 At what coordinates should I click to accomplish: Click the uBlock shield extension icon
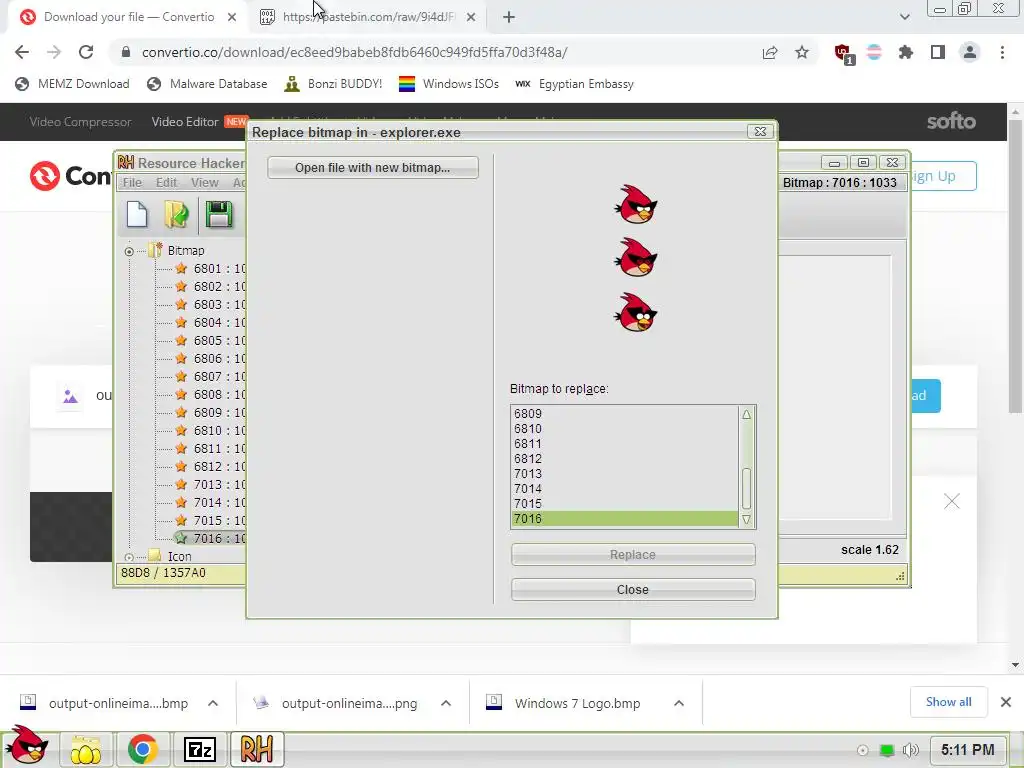[x=843, y=54]
